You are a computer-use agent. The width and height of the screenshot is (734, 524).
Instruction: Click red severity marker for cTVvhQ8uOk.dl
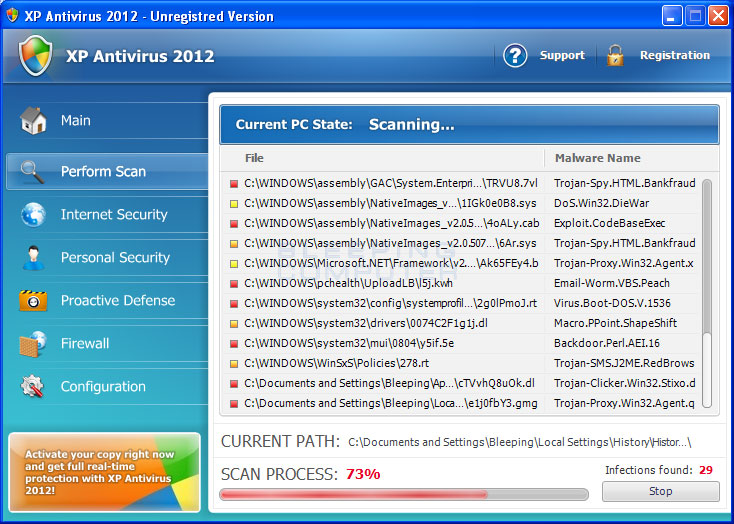[234, 384]
